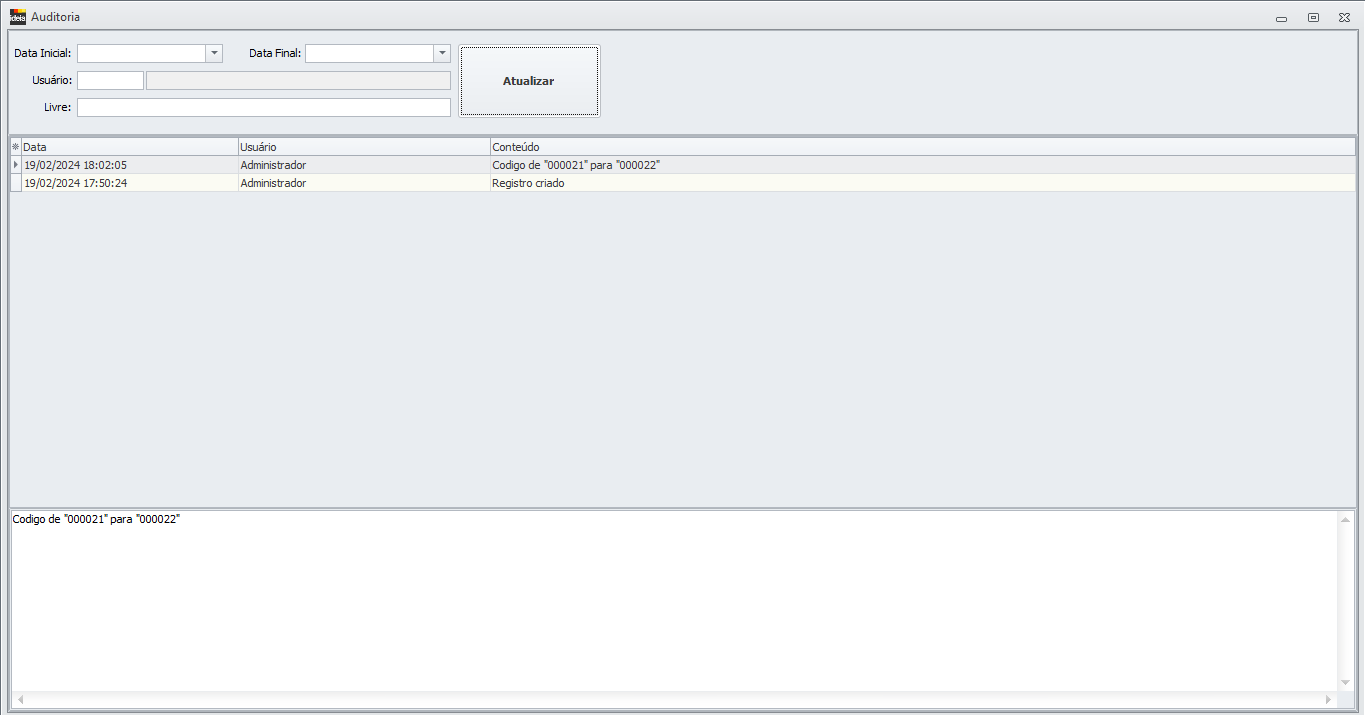Sort by the Conteúdo column header

point(920,147)
